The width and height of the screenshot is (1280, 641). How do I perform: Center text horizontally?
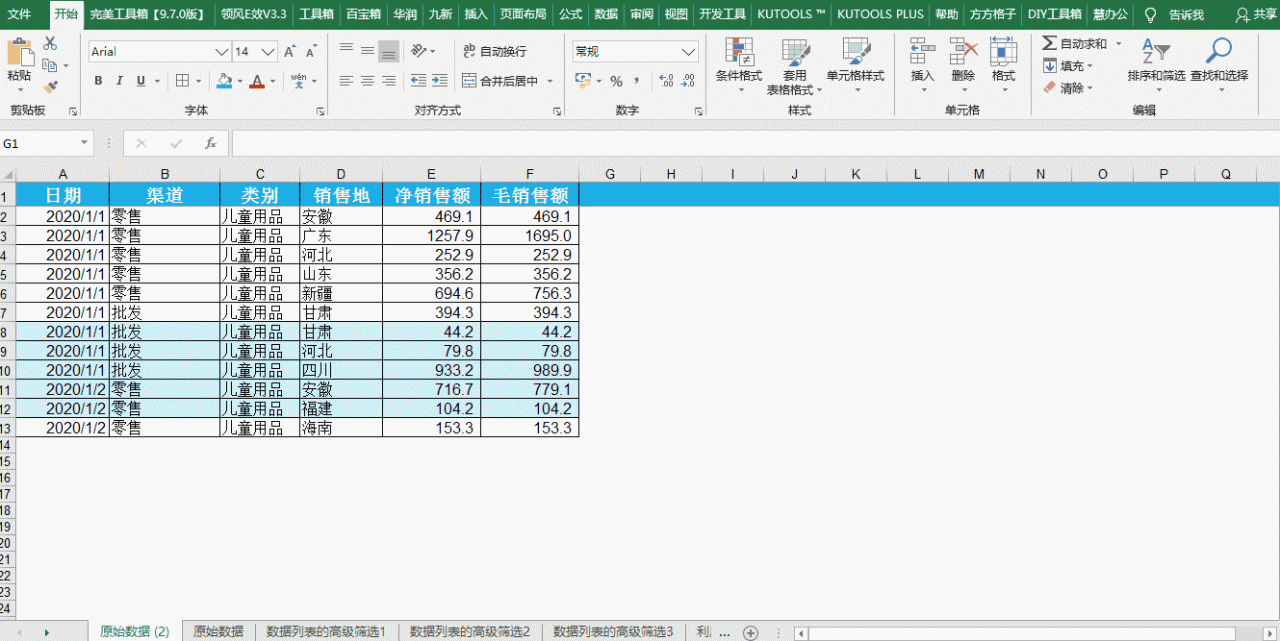click(x=367, y=81)
